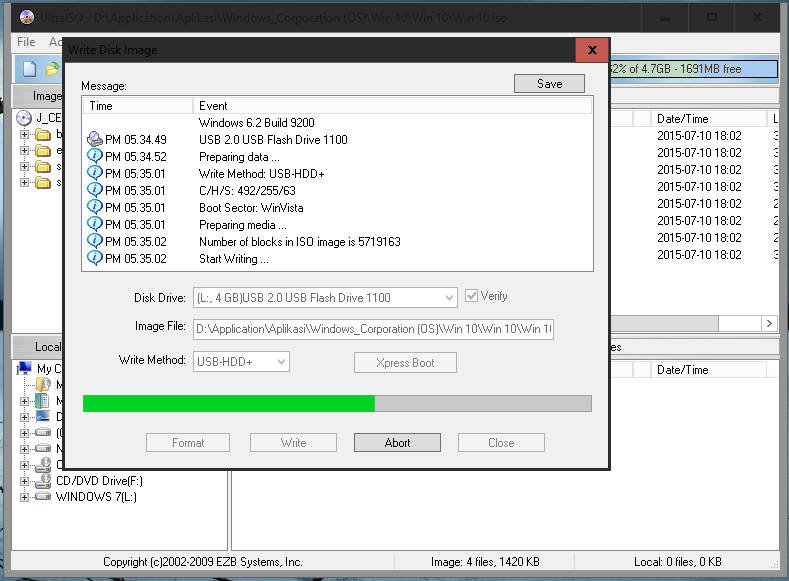Screen dimensions: 789x581
Task: Open the Disk Drive dropdown
Action: 449,298
